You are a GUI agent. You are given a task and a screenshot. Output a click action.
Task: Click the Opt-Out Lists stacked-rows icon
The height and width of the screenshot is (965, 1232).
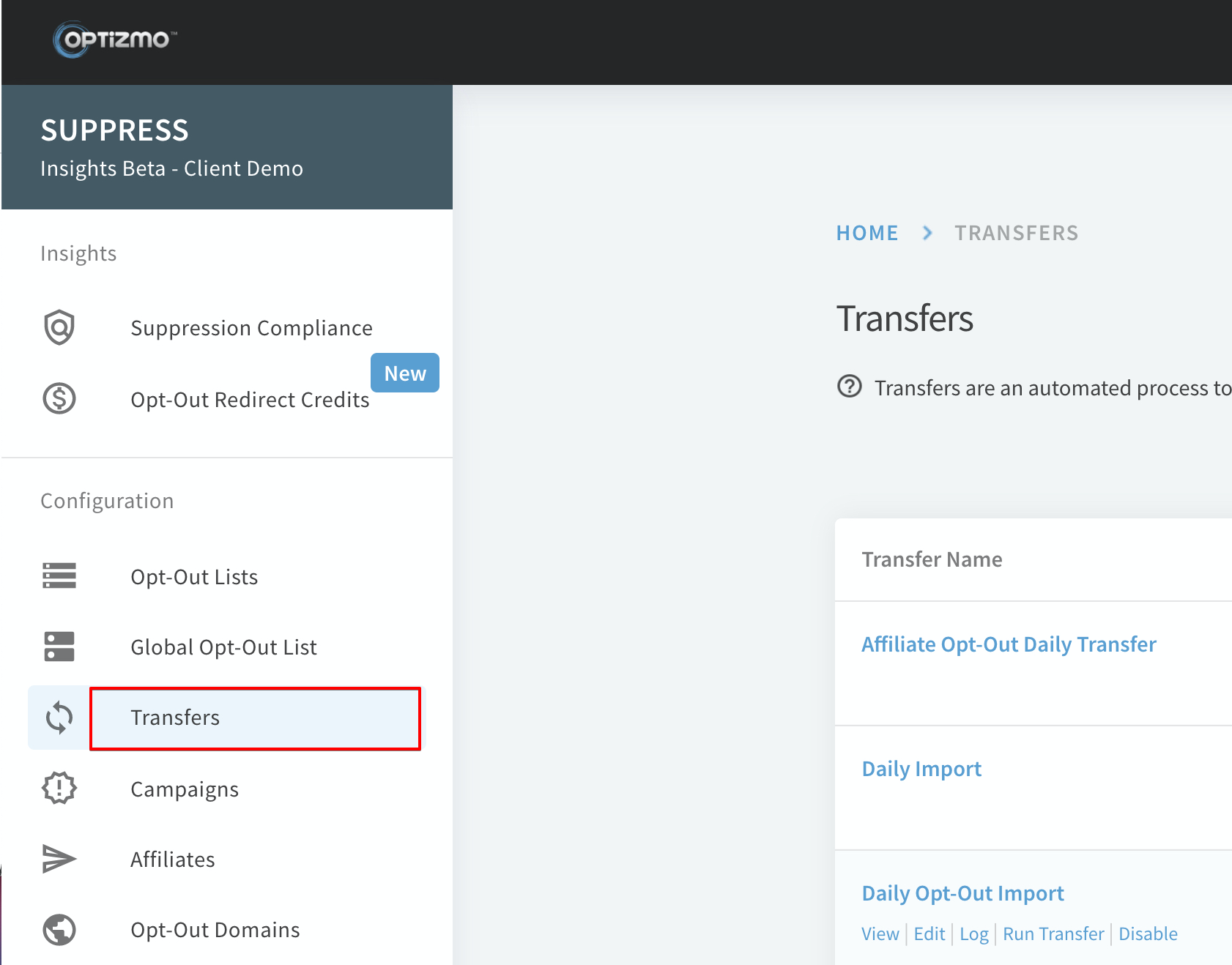(59, 575)
